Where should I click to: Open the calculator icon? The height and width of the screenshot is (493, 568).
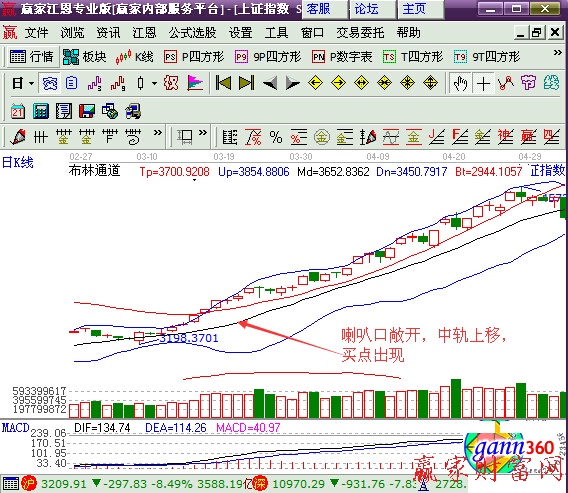point(41,111)
